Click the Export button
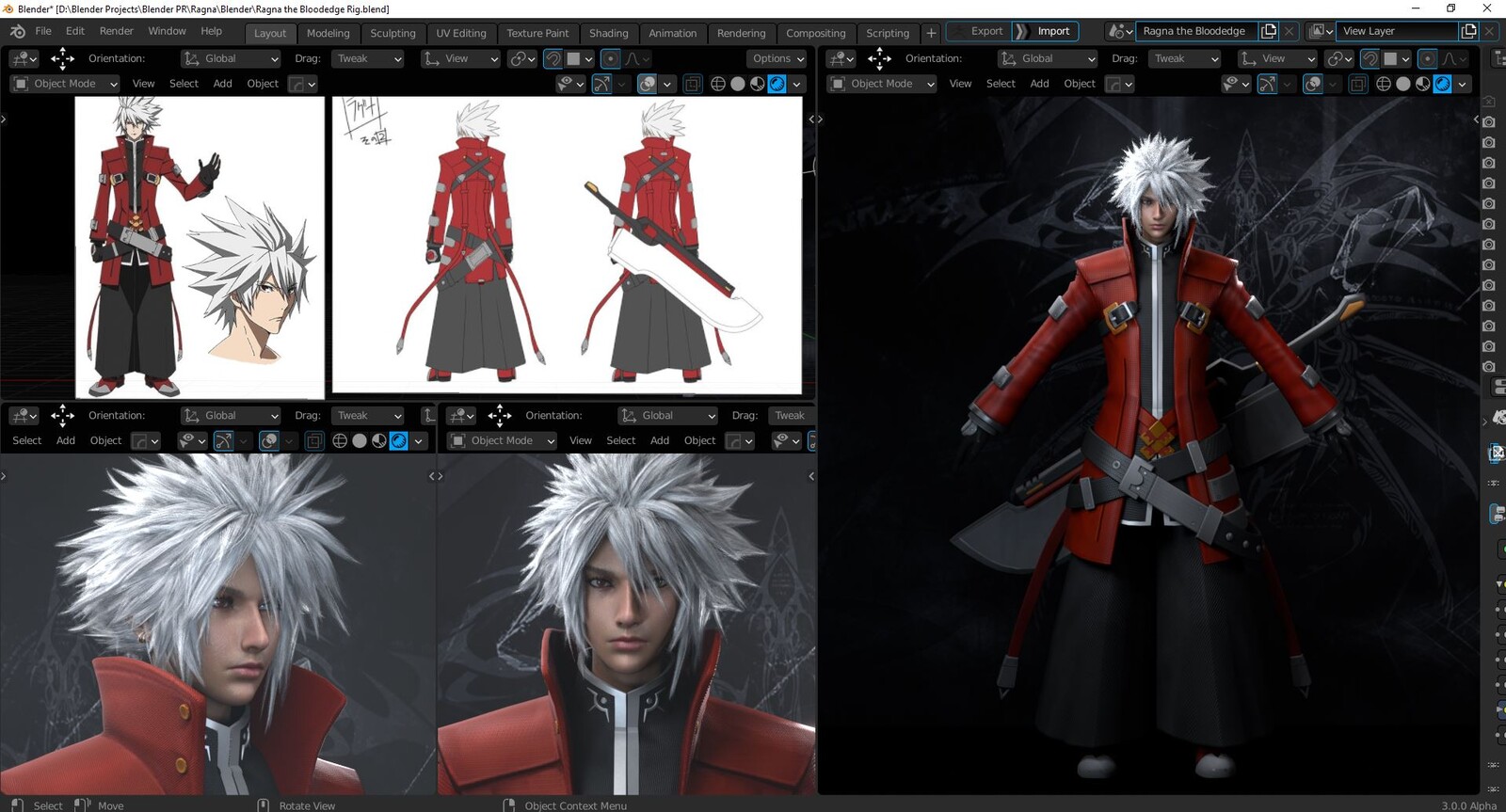 [x=977, y=31]
